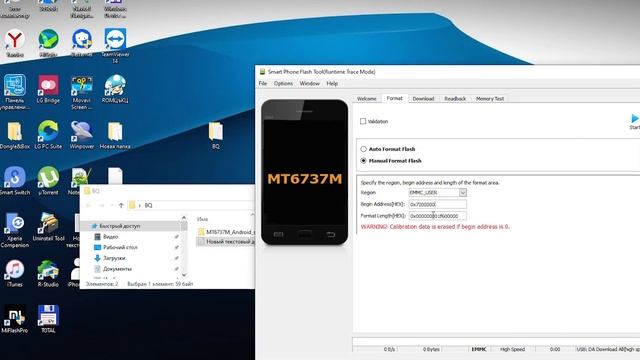This screenshot has width=640, height=360.
Task: Click Up arrow in BQ Explorer window
Action: pyautogui.click(x=121, y=205)
